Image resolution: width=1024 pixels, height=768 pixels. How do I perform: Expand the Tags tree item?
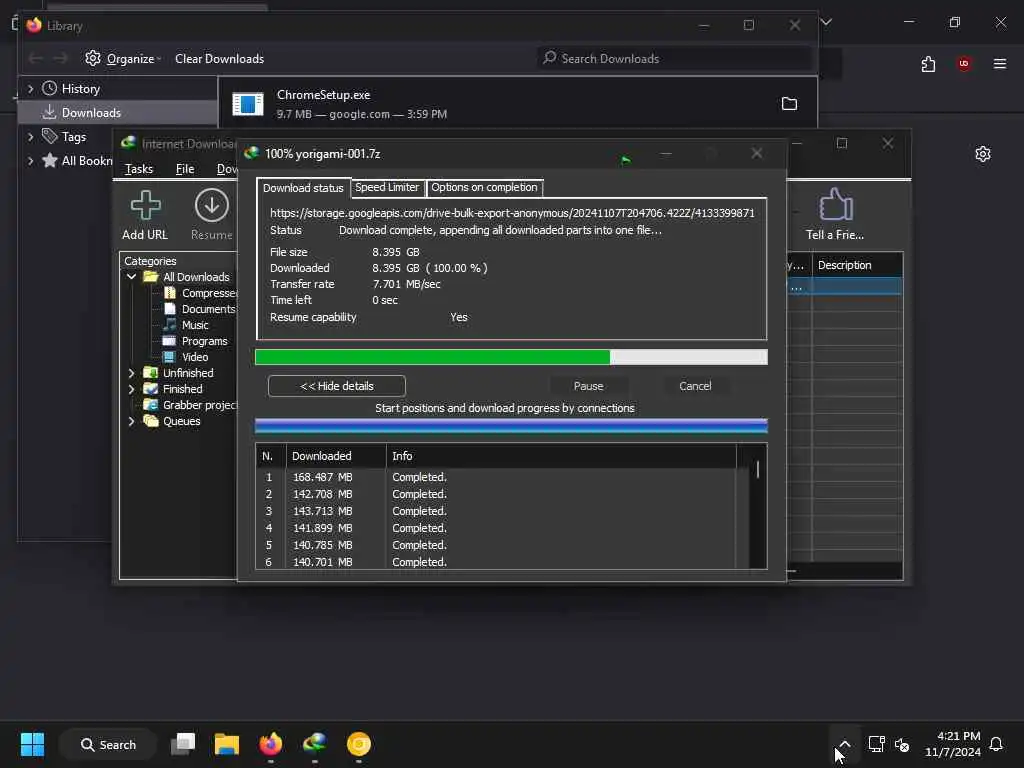(30, 136)
